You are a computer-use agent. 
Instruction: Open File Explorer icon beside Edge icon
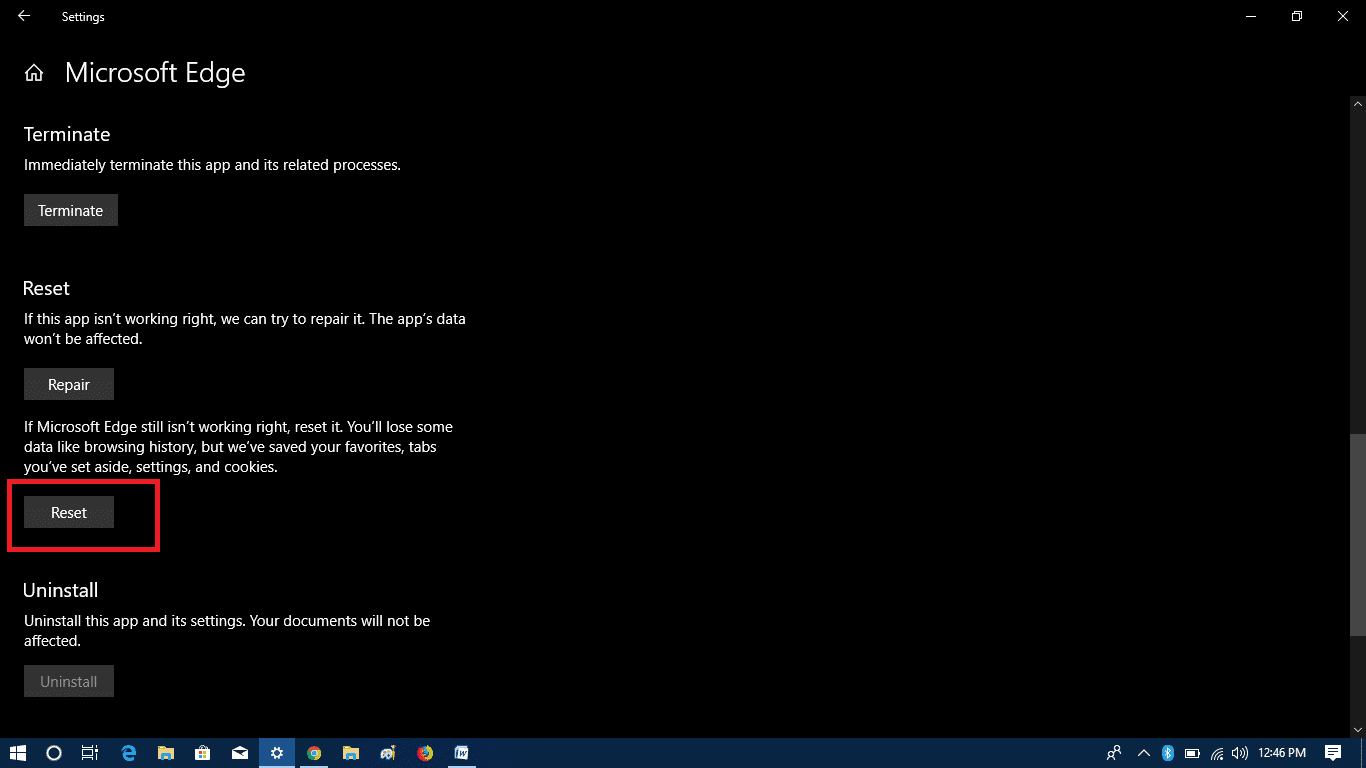click(166, 753)
